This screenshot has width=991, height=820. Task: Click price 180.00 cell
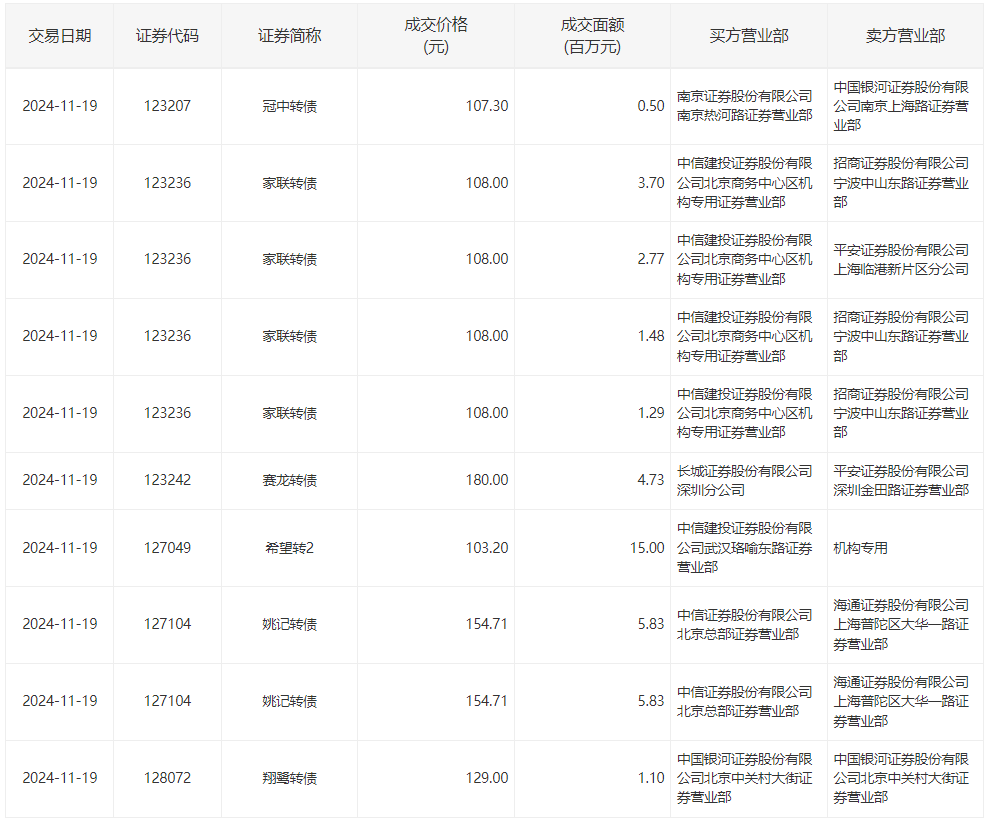(487, 480)
